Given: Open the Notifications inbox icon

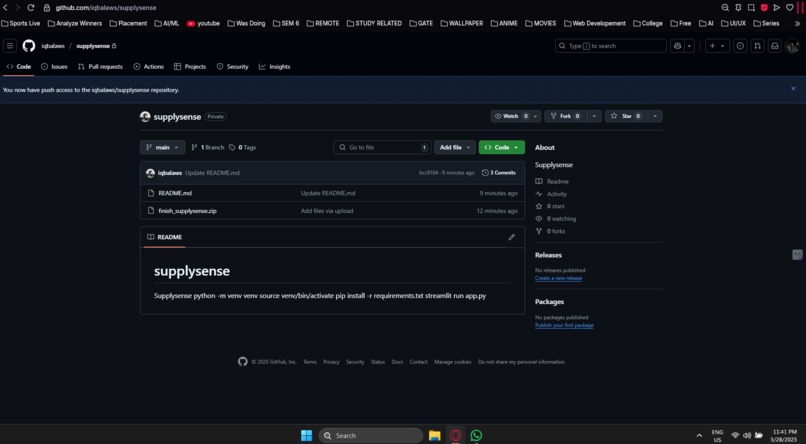Looking at the screenshot, I should point(774,46).
